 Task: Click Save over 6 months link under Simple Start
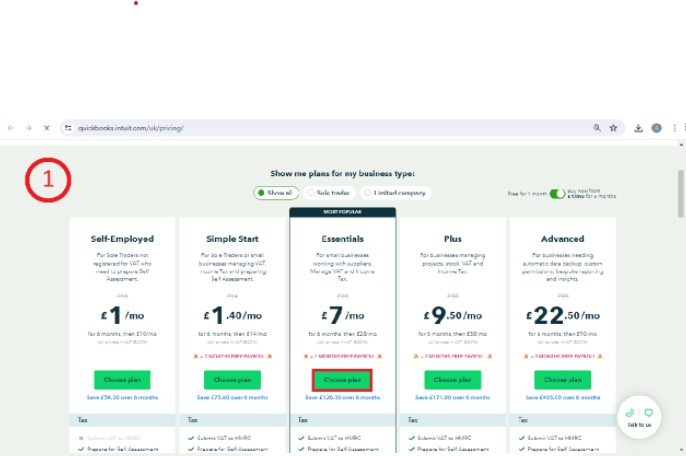(x=232, y=397)
